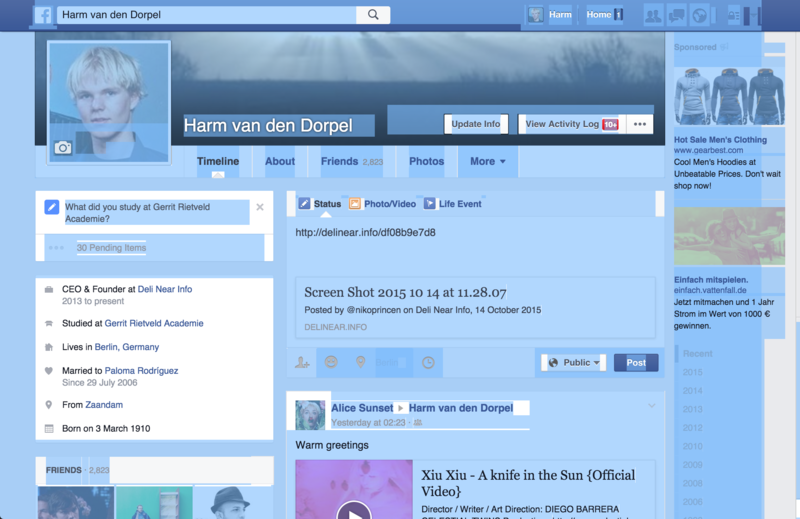
Task: Expand post options chevron on Alice Sunset post
Action: (652, 406)
